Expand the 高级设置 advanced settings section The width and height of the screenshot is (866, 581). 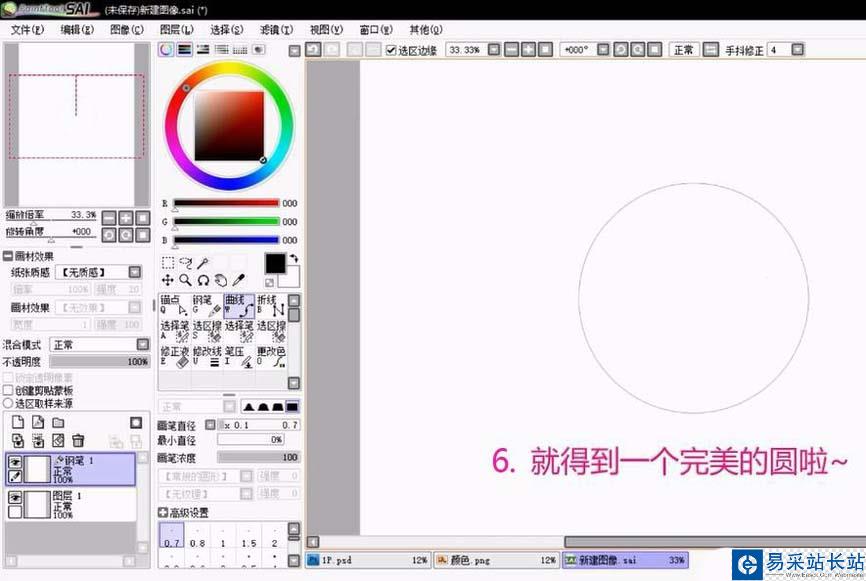click(163, 513)
